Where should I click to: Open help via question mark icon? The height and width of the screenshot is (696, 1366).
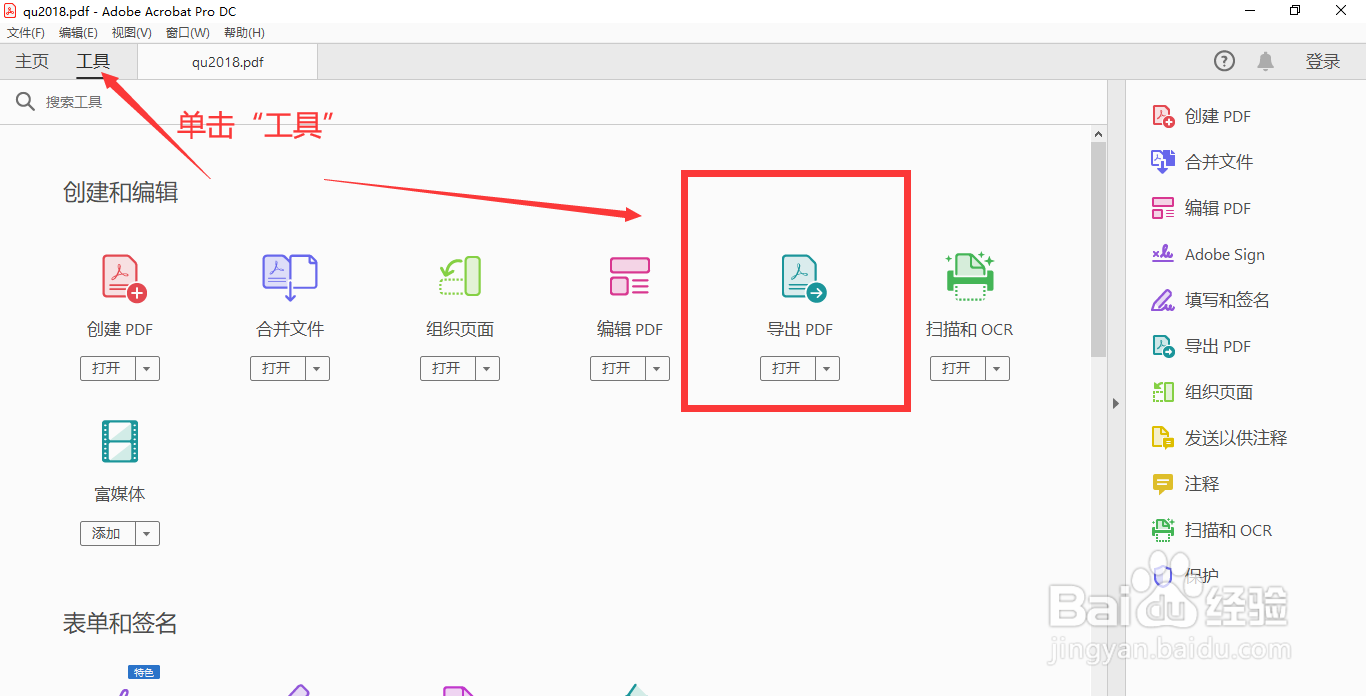[1224, 61]
